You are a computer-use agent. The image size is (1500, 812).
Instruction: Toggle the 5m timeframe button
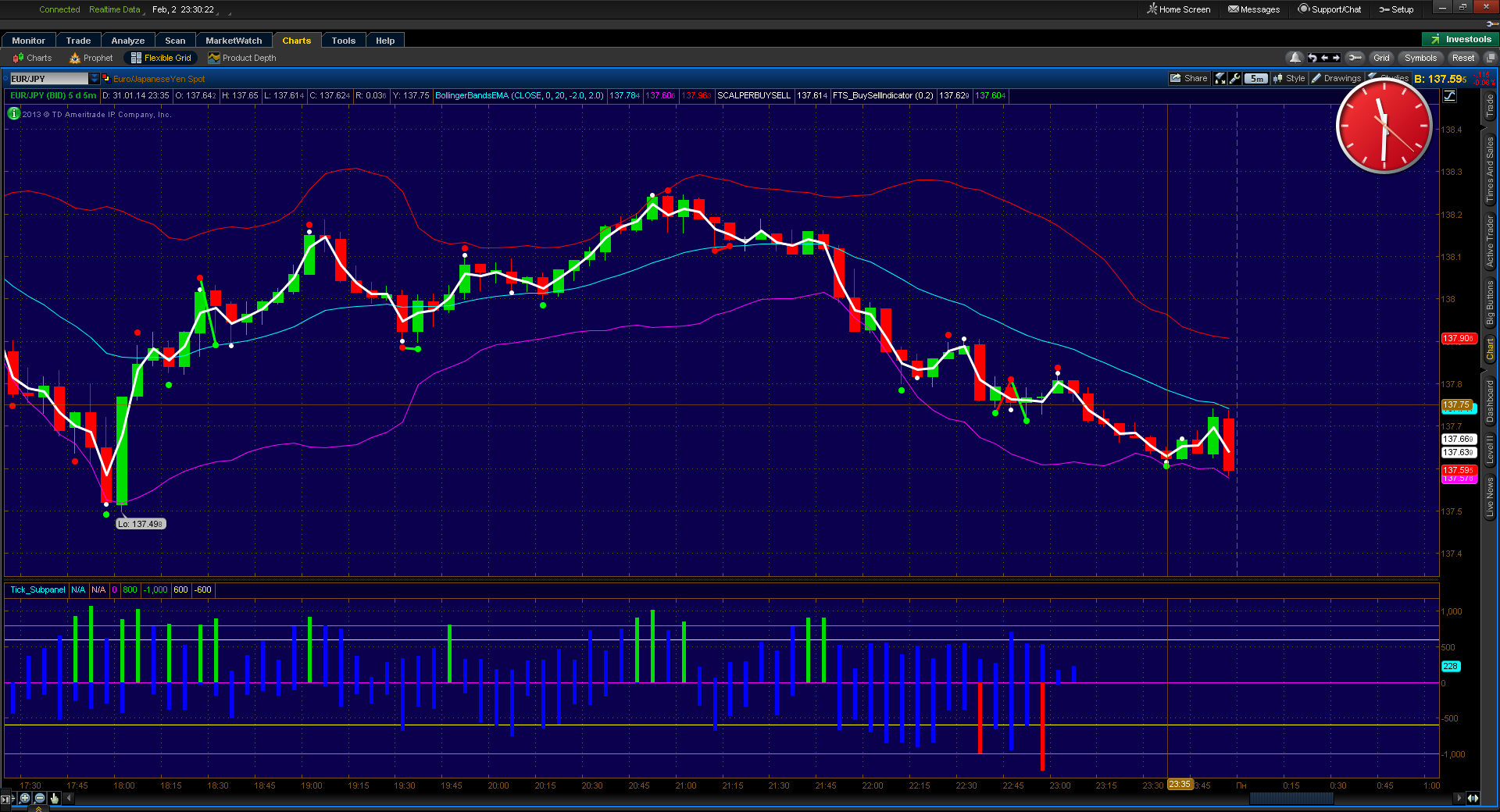point(1255,78)
